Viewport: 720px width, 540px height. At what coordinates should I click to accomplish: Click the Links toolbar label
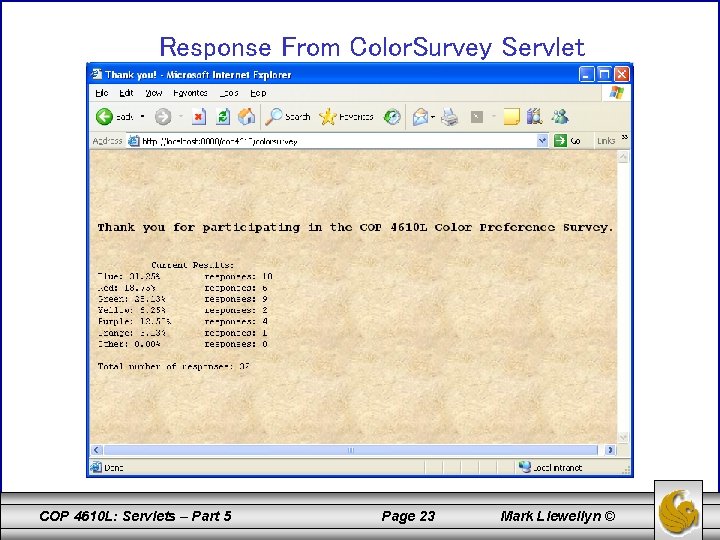[x=606, y=141]
